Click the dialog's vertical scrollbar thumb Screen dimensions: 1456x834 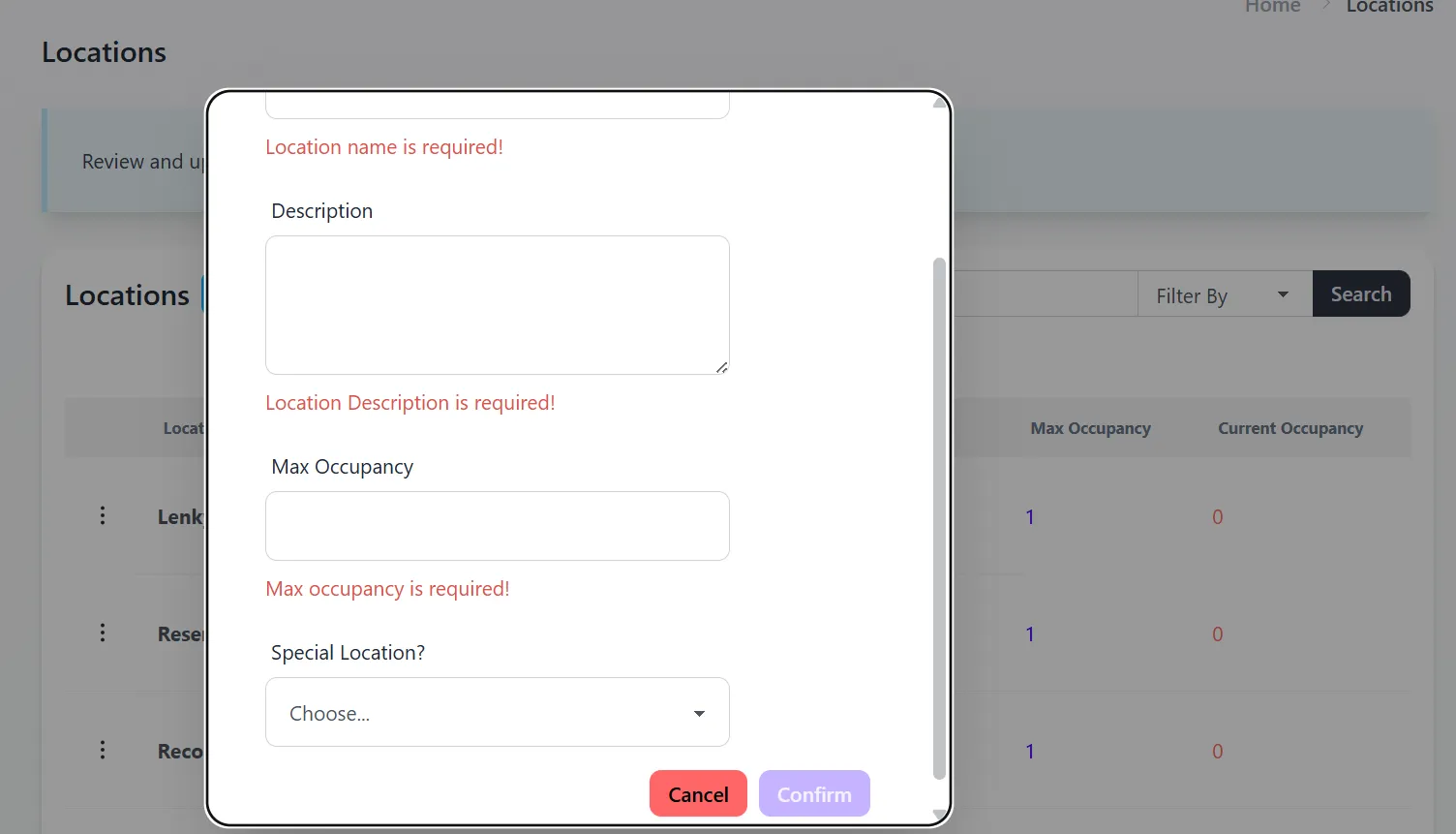coord(938,517)
